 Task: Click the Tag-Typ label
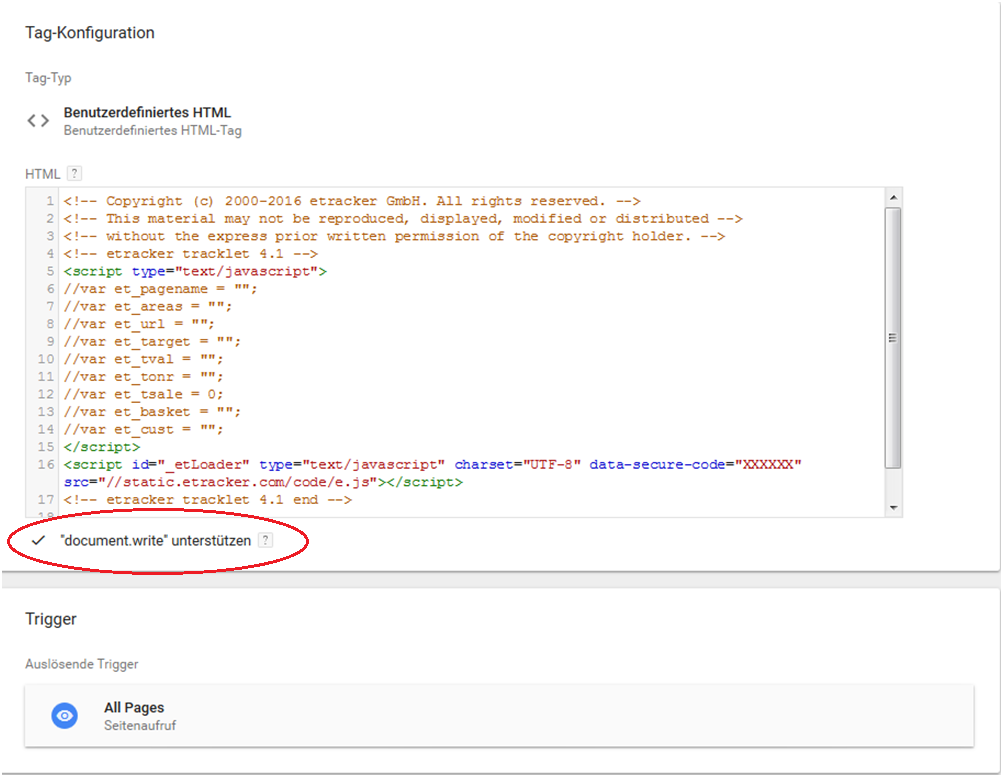click(48, 78)
